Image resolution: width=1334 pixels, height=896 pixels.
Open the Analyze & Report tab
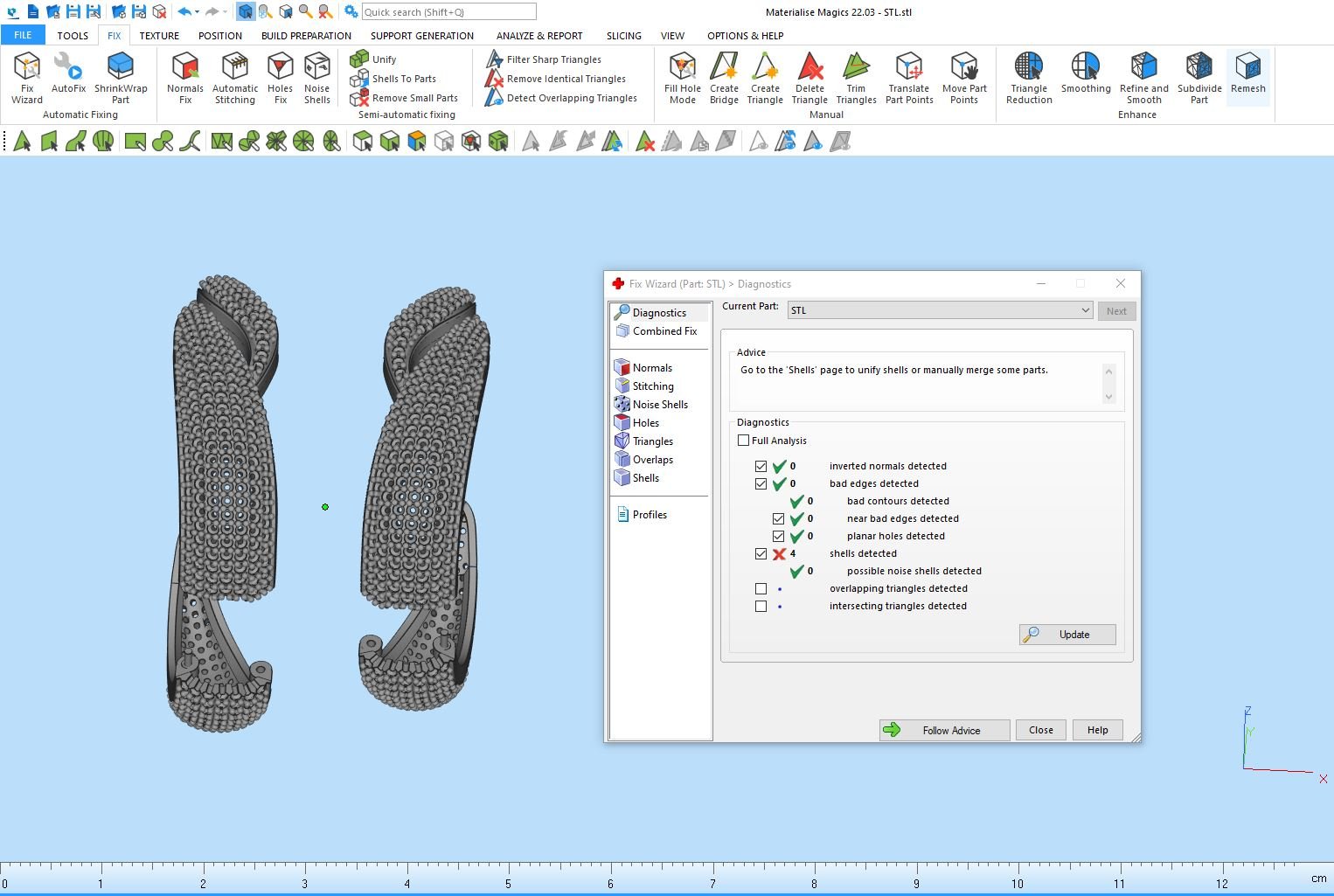(x=538, y=36)
